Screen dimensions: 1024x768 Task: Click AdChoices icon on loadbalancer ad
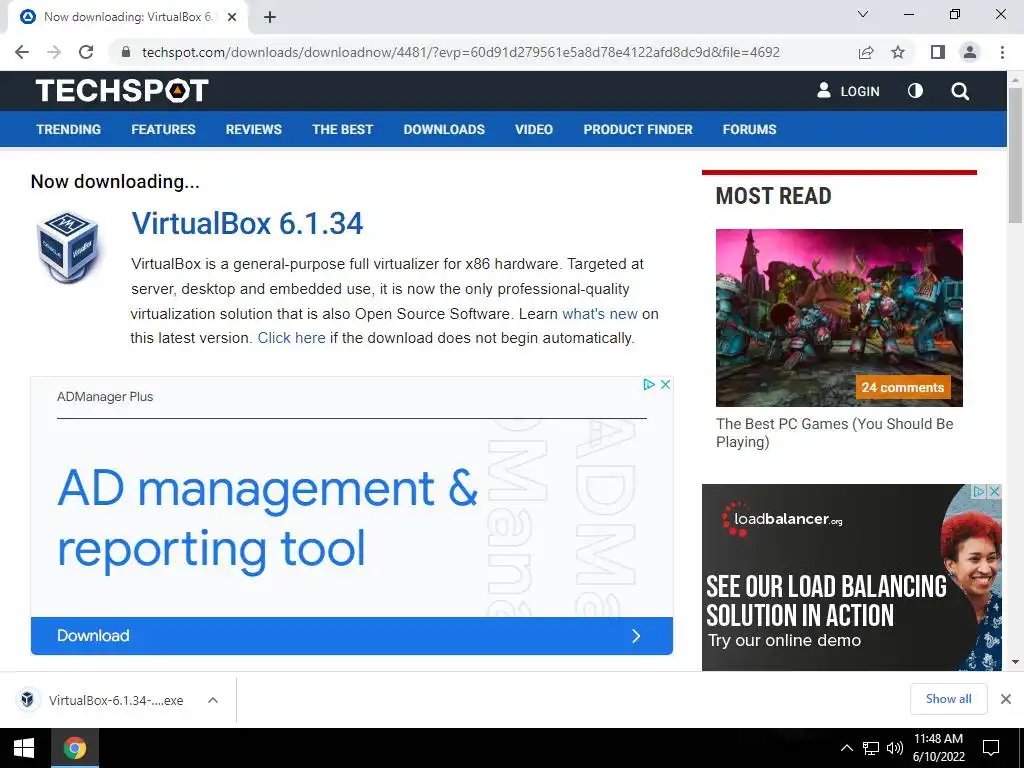[979, 491]
